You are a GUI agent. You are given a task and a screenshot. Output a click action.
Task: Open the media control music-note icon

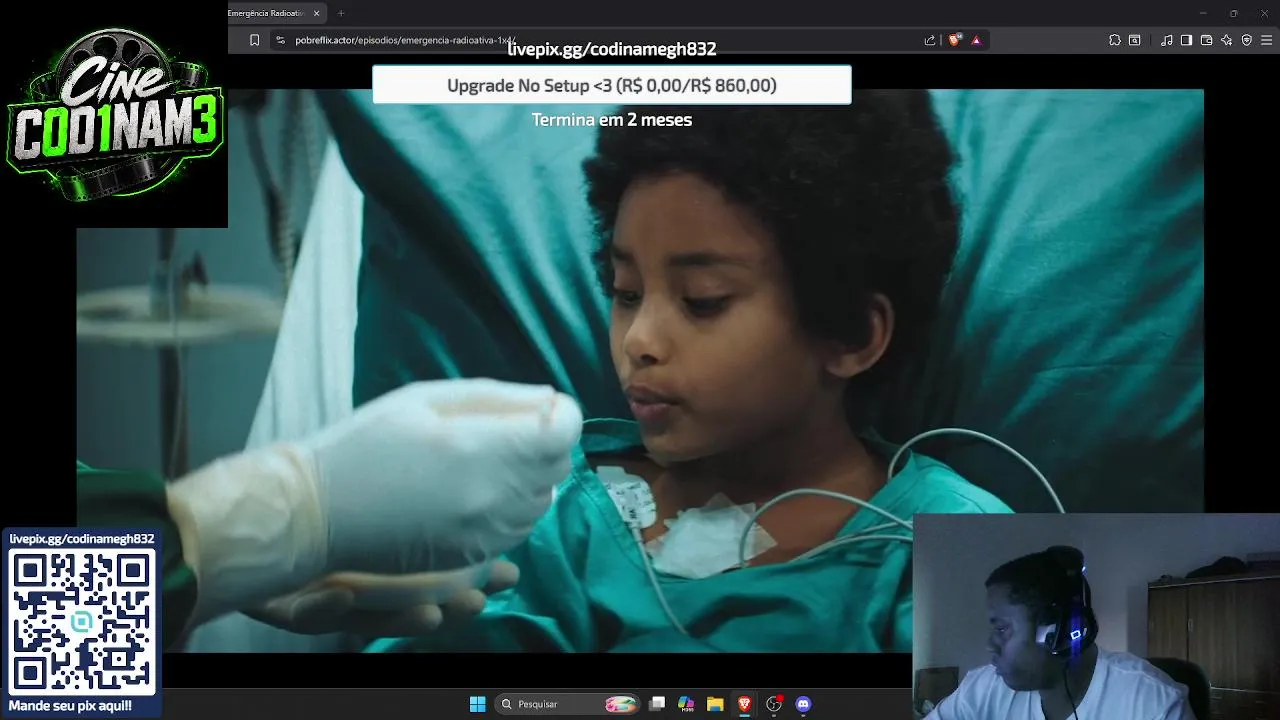1167,40
